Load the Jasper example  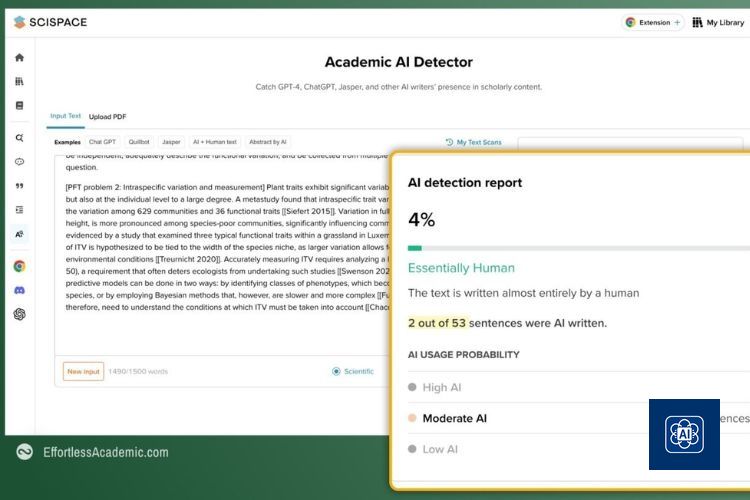[171, 142]
